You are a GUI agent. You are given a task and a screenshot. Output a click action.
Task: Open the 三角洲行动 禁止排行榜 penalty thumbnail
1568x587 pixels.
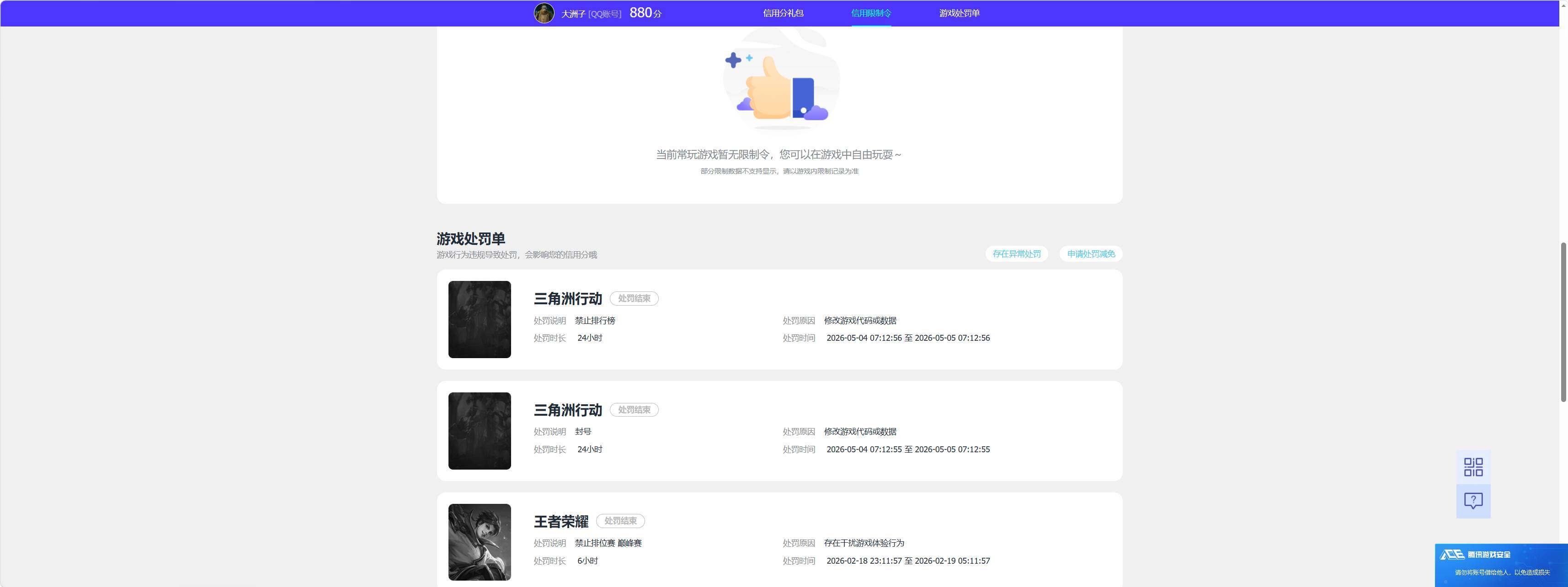coord(480,319)
